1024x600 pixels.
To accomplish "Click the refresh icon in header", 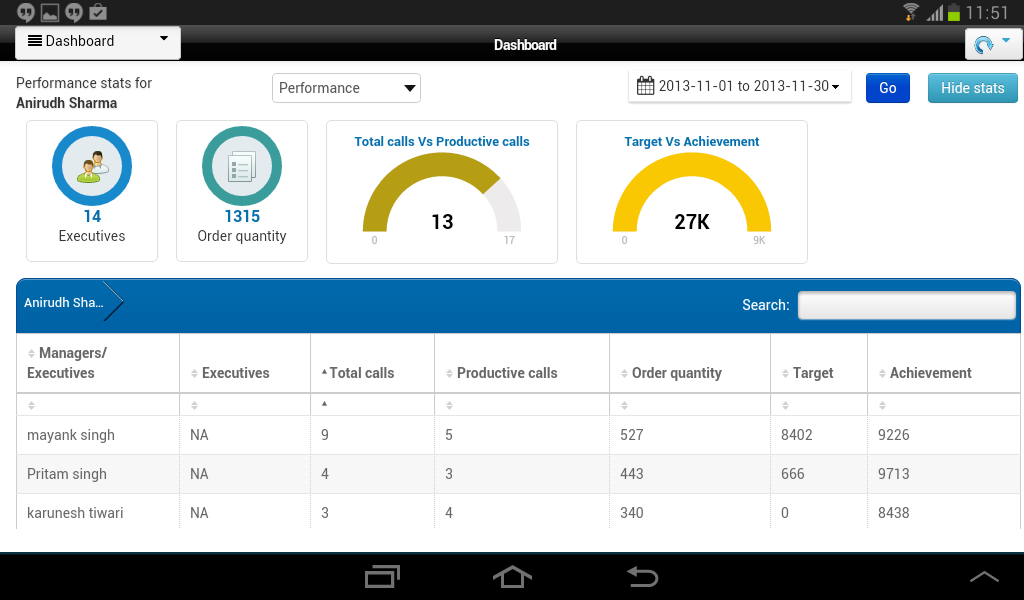I will 984,44.
